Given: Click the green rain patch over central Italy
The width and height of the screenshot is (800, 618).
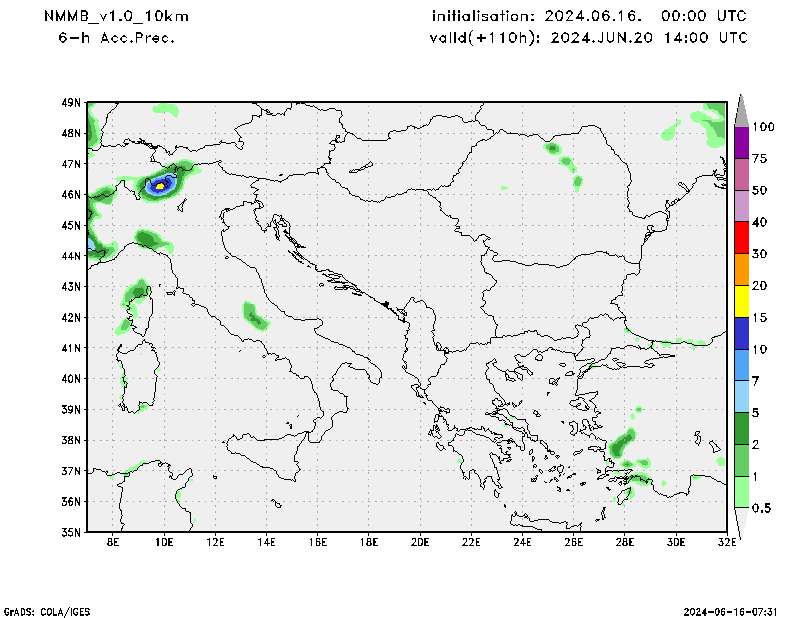Looking at the screenshot, I should [x=254, y=317].
